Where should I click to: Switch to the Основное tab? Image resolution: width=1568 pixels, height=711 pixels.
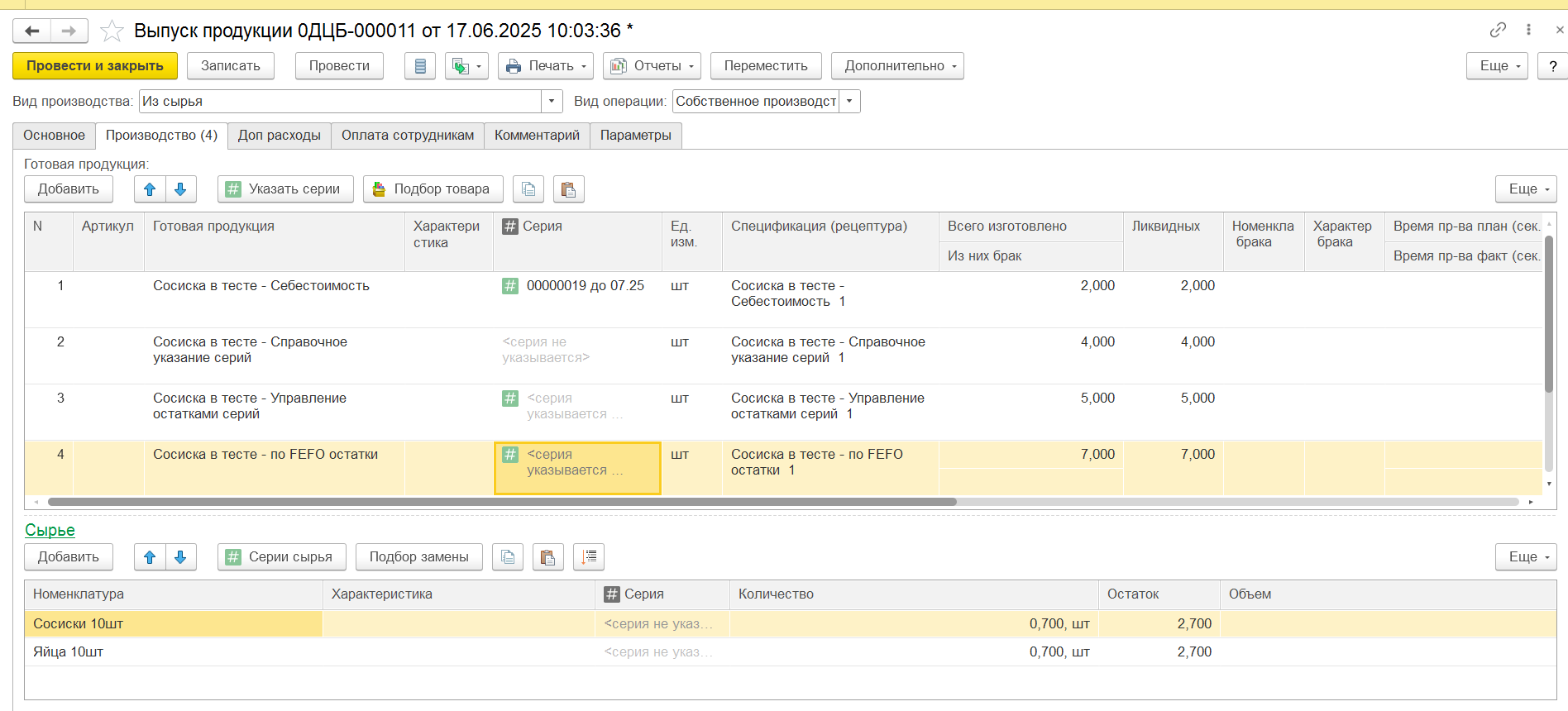[x=54, y=136]
